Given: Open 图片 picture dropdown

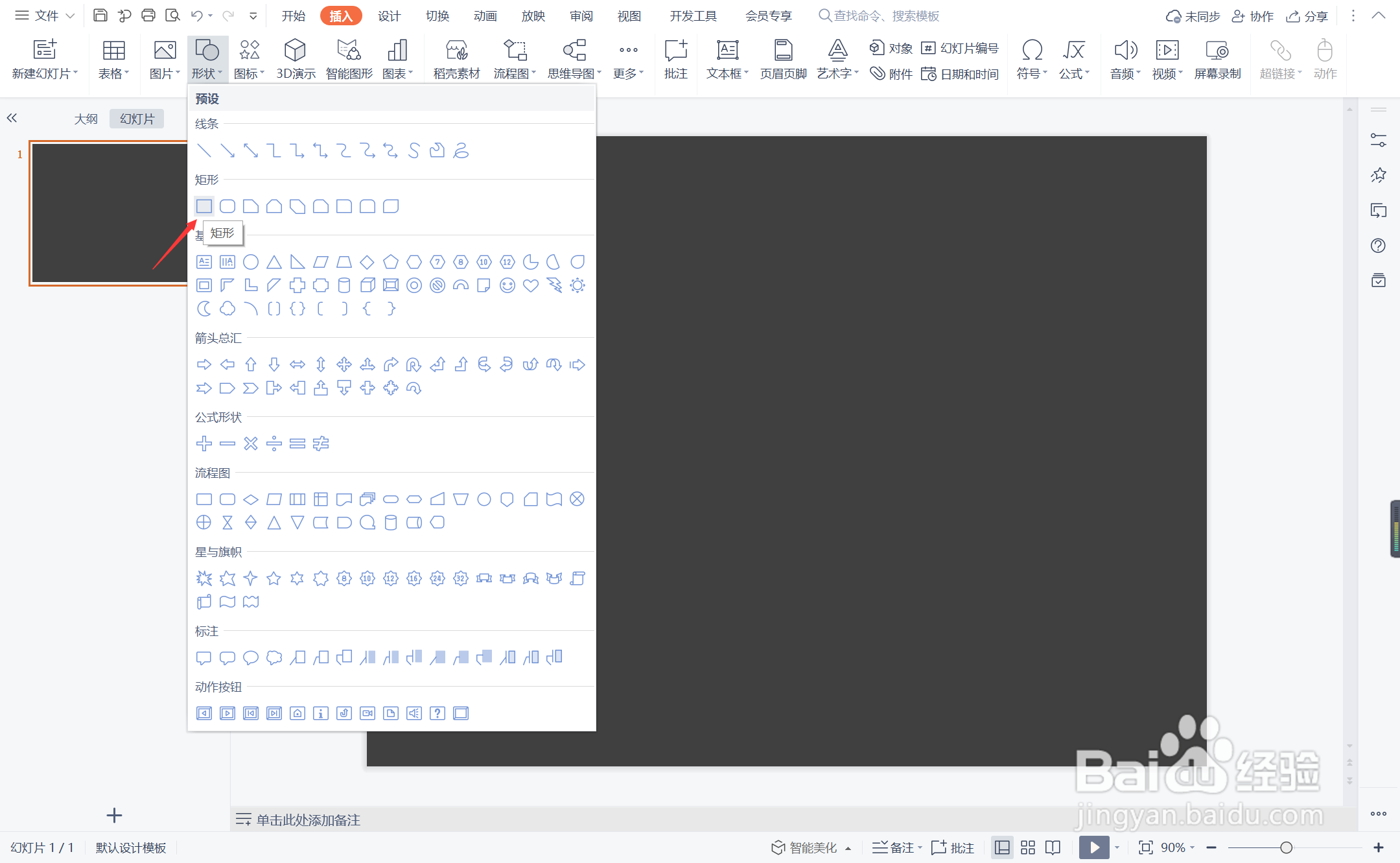Looking at the screenshot, I should [x=165, y=60].
